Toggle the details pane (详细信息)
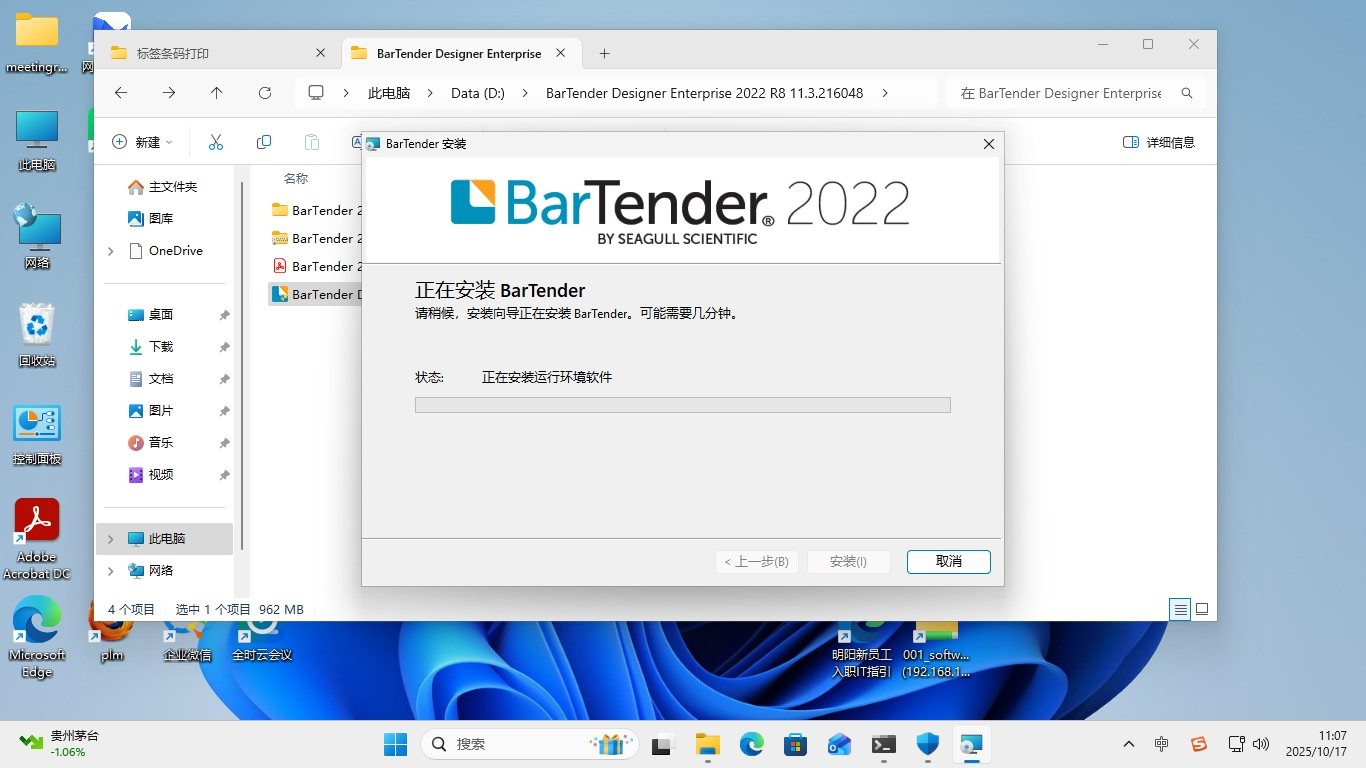Viewport: 1366px width, 768px height. click(1159, 142)
